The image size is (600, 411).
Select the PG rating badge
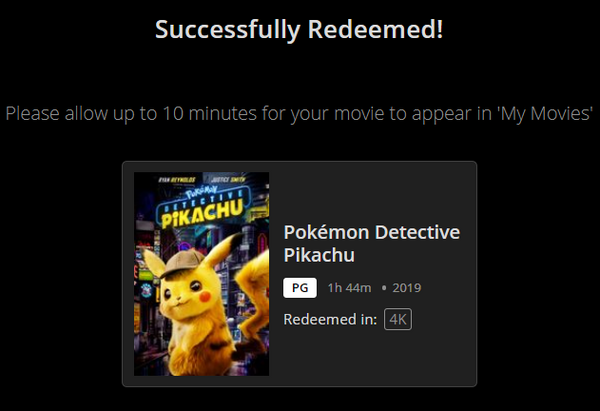coord(300,288)
